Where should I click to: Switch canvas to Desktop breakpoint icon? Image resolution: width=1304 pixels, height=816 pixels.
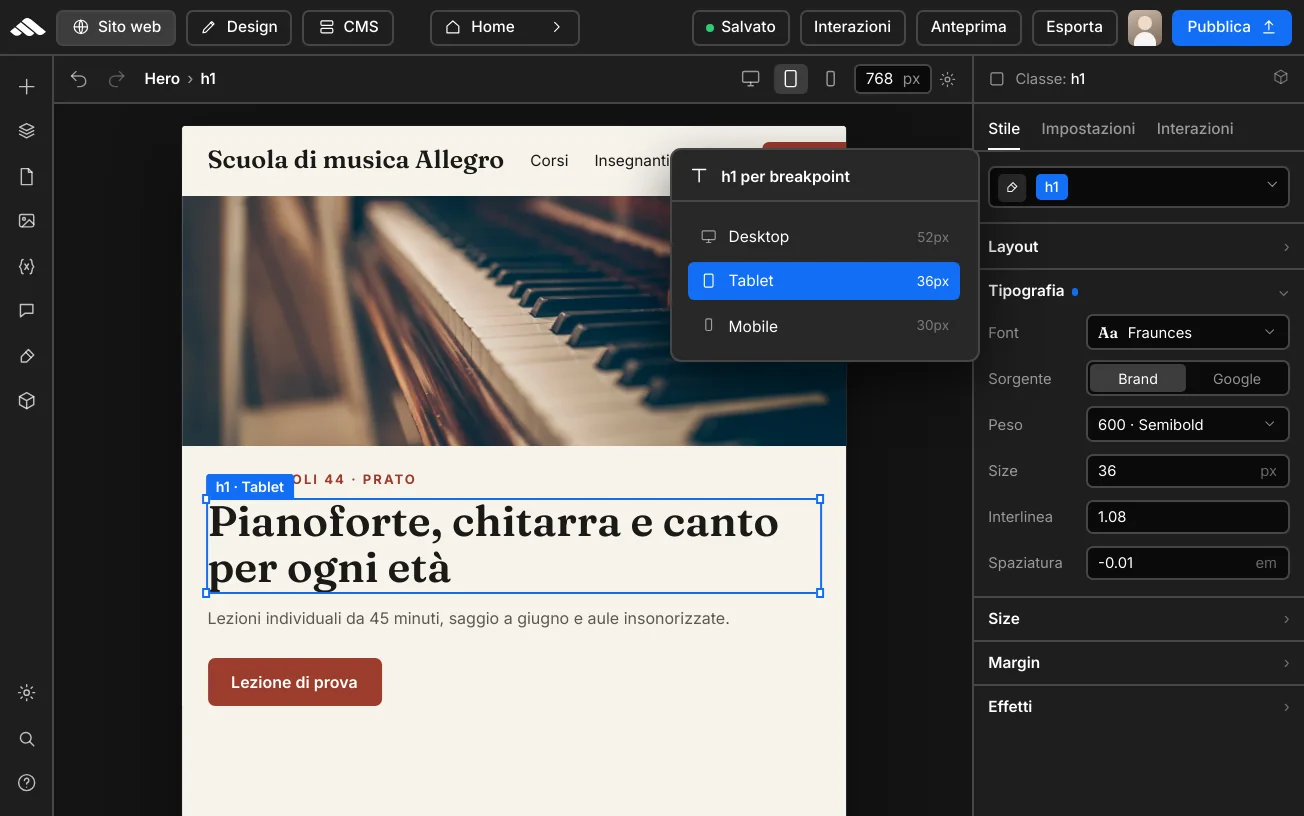click(x=751, y=79)
